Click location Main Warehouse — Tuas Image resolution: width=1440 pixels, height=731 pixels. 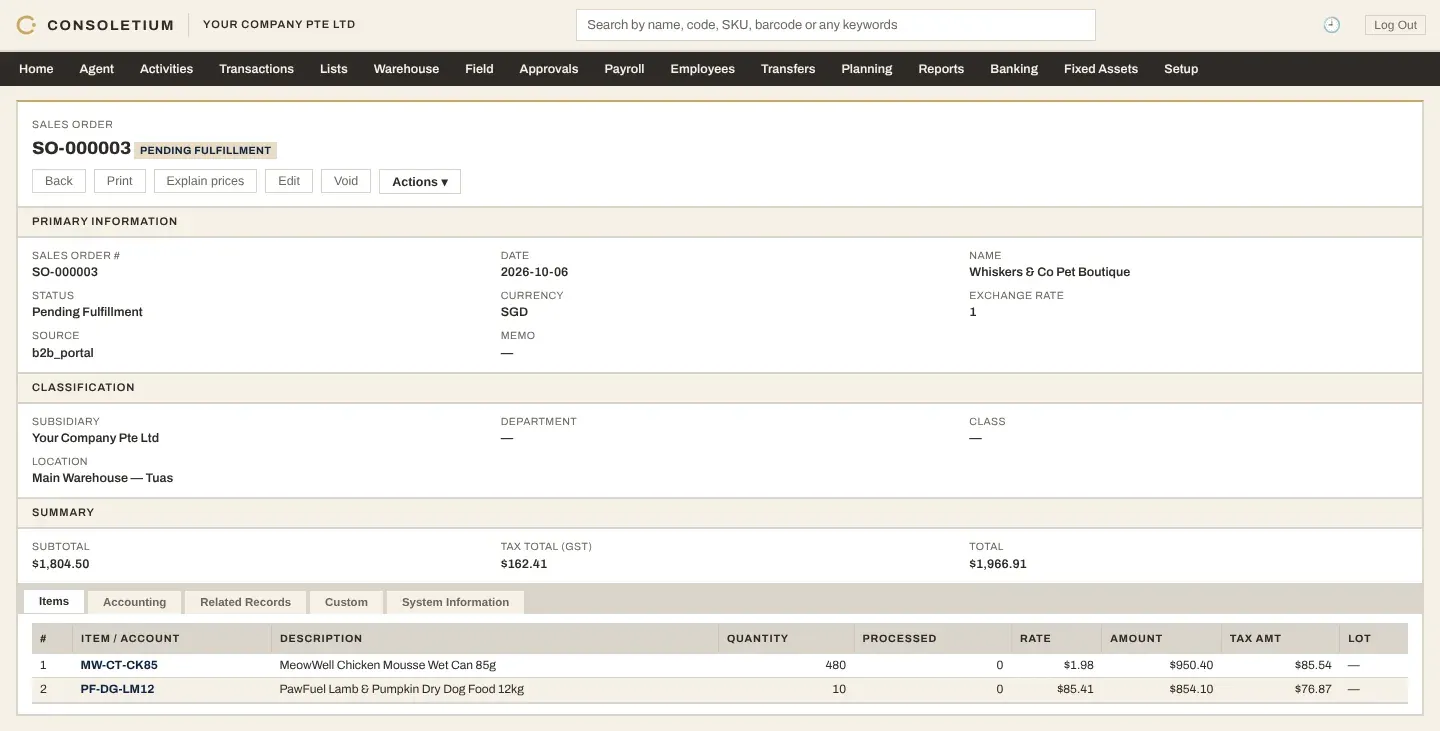pos(102,478)
